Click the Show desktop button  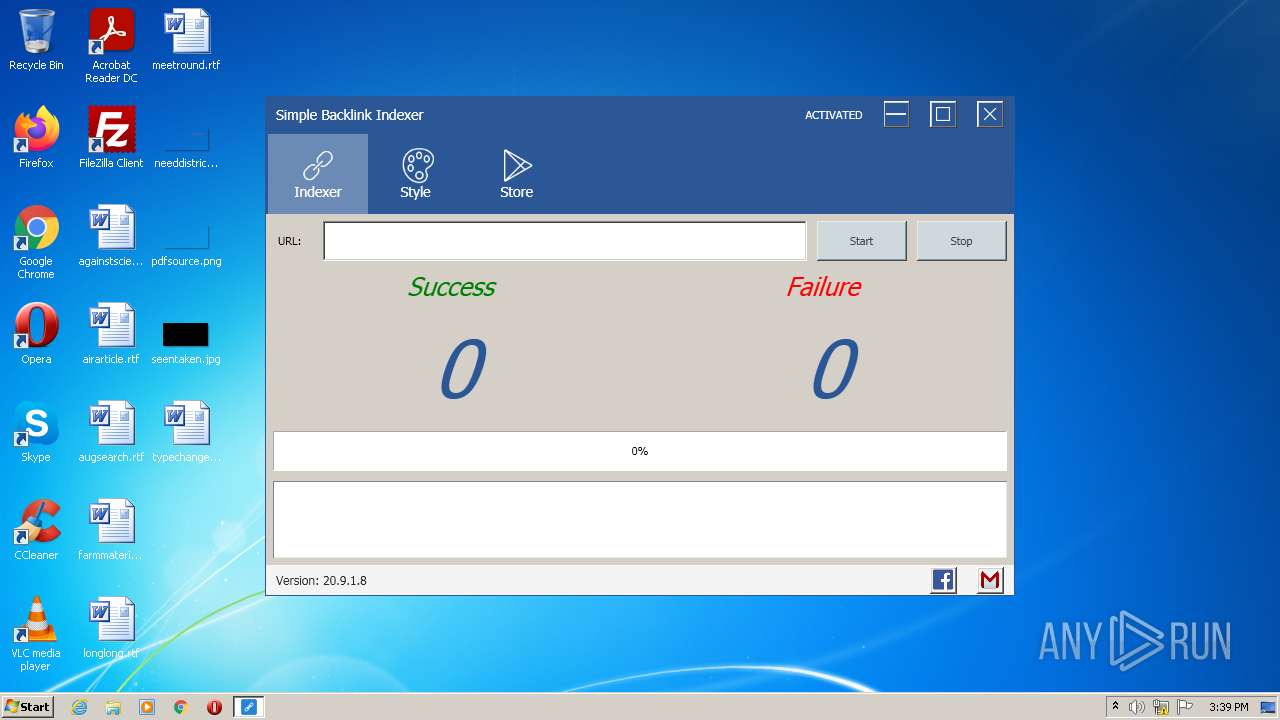click(x=1268, y=707)
